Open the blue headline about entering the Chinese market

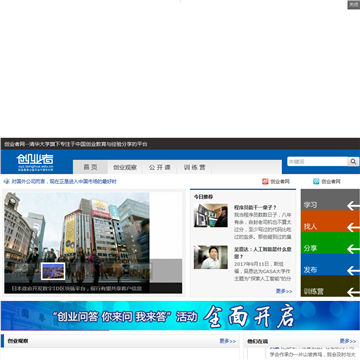[64, 182]
